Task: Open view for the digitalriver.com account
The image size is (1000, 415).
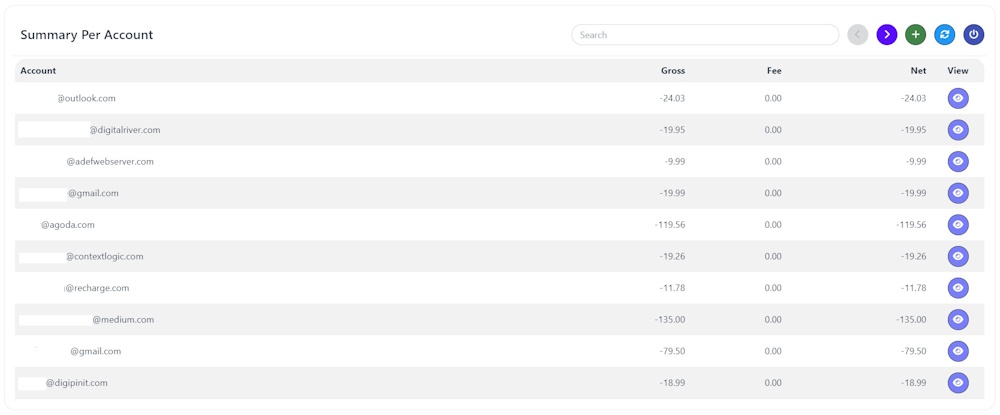Action: tap(958, 130)
